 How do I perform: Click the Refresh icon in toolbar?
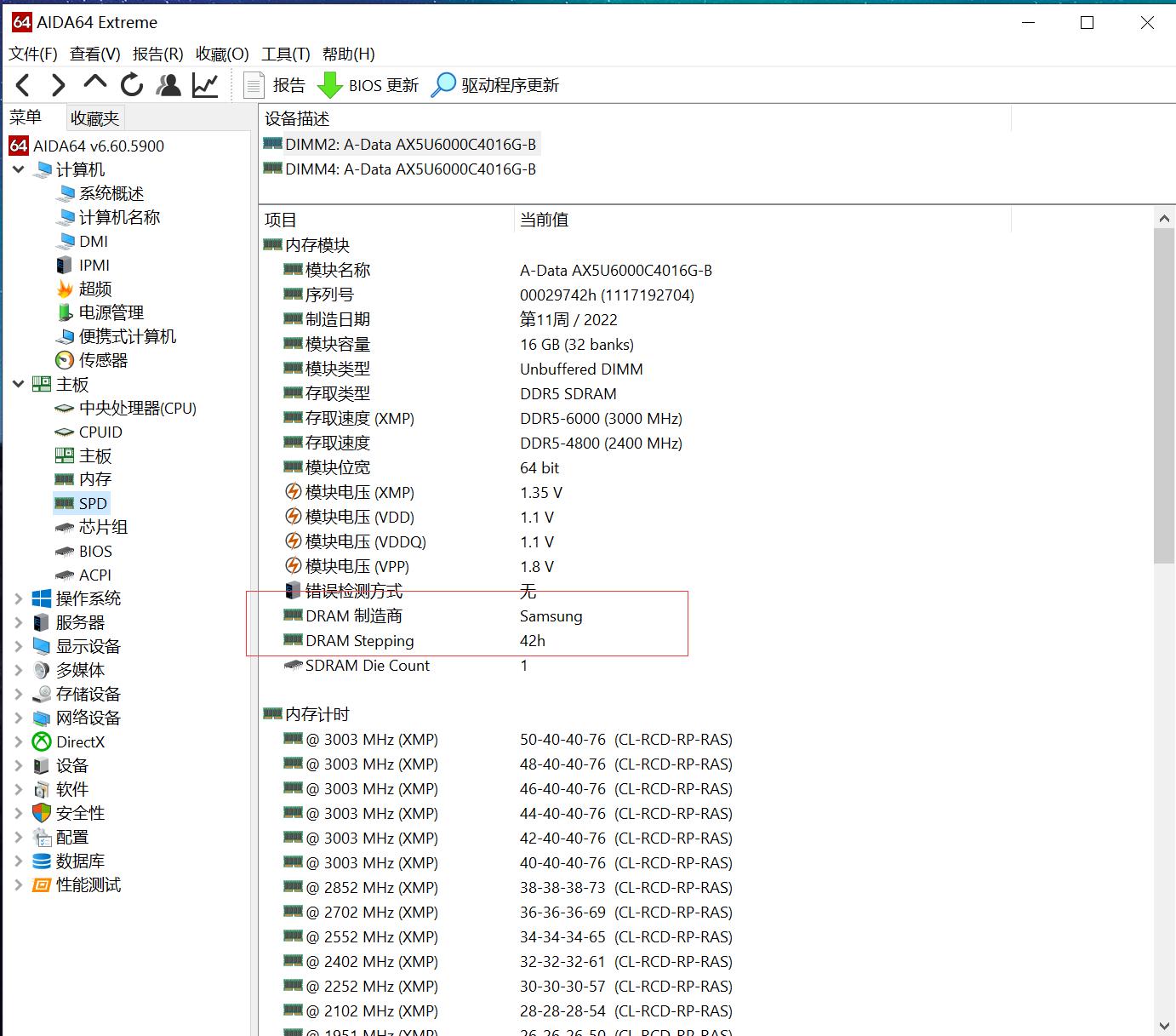pyautogui.click(x=132, y=85)
